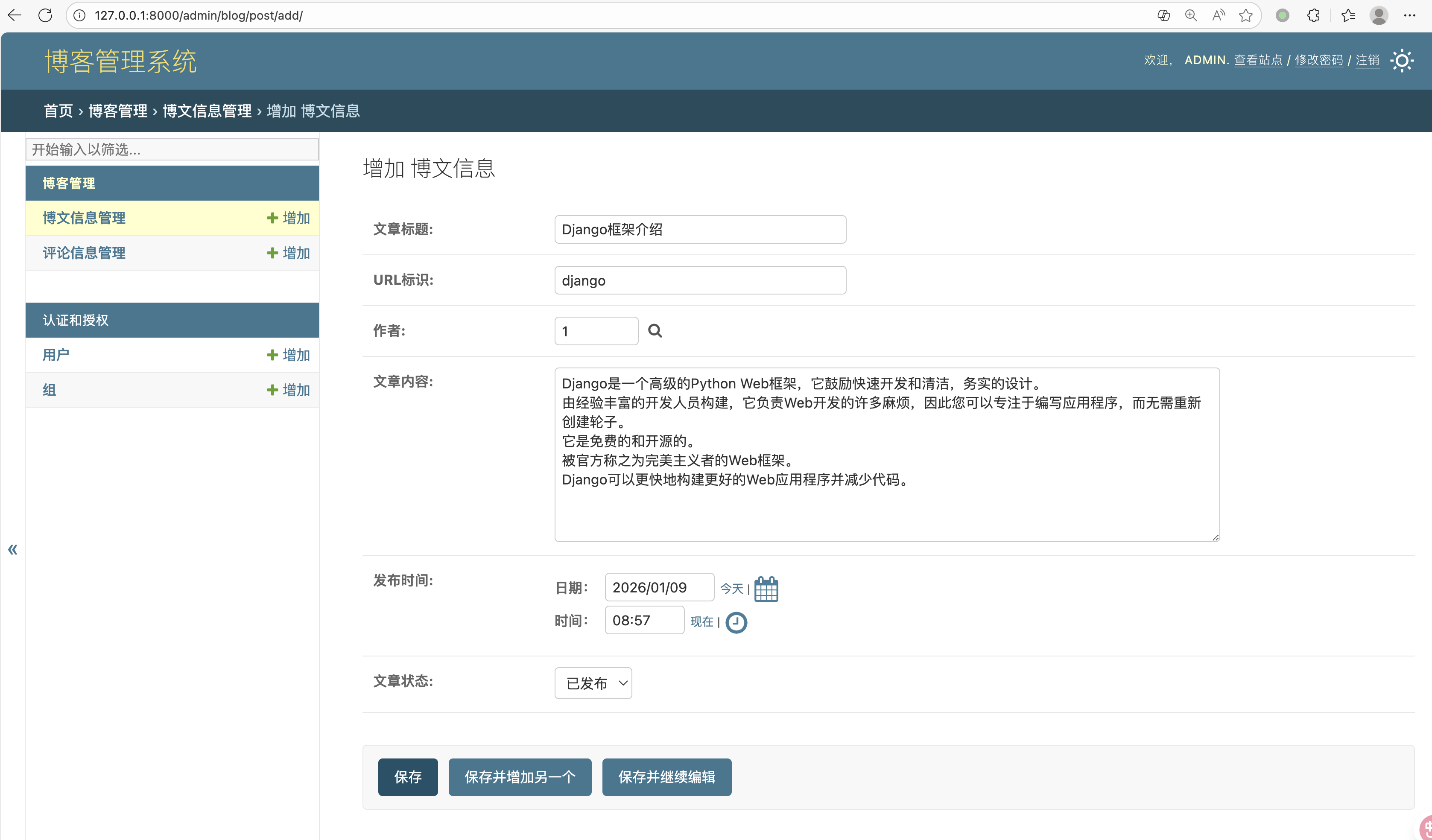Image resolution: width=1432 pixels, height=840 pixels.
Task: Click 查看站点 link in header
Action: 1258,60
